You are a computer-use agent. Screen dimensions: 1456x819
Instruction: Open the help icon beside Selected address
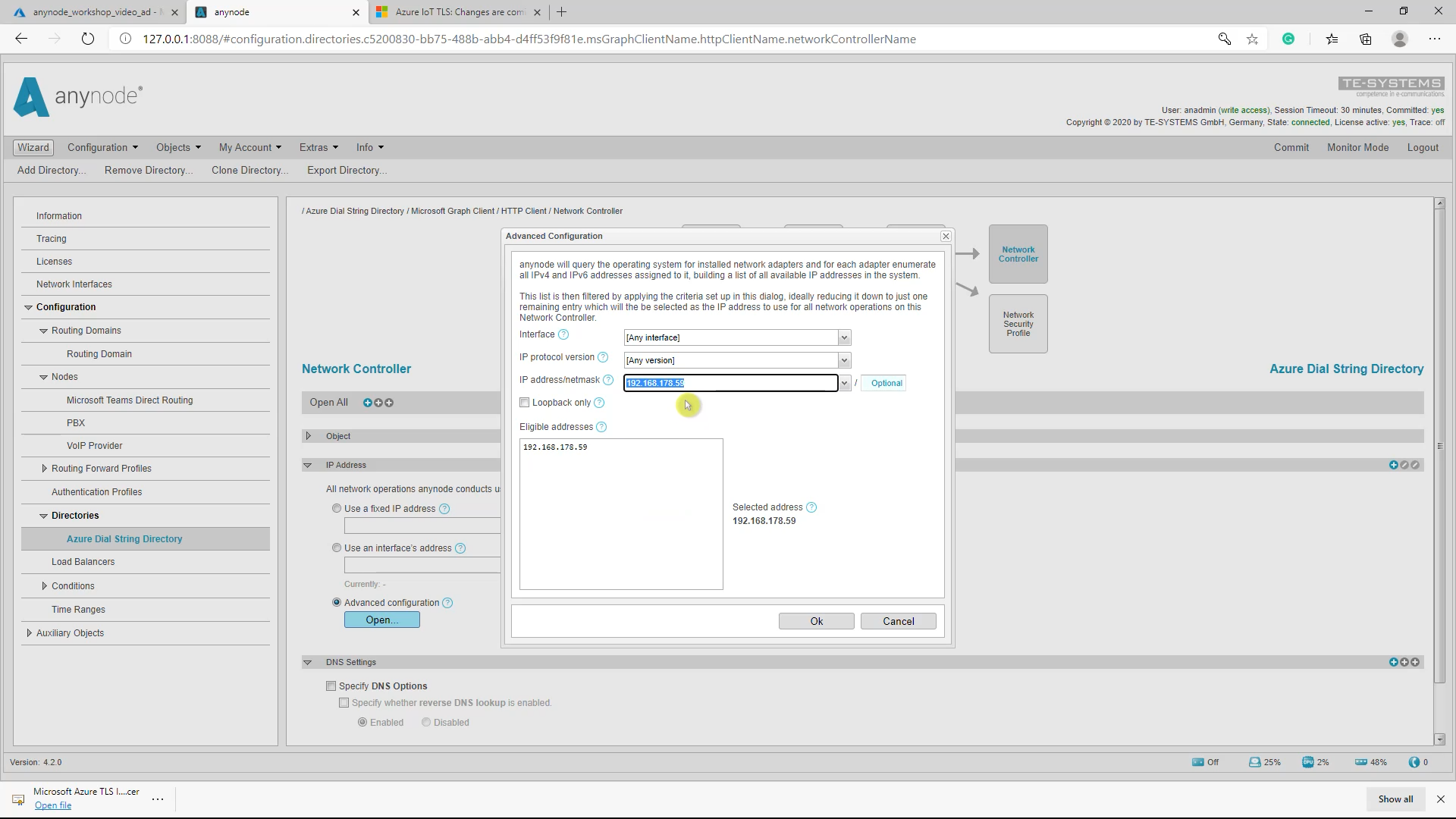click(811, 507)
